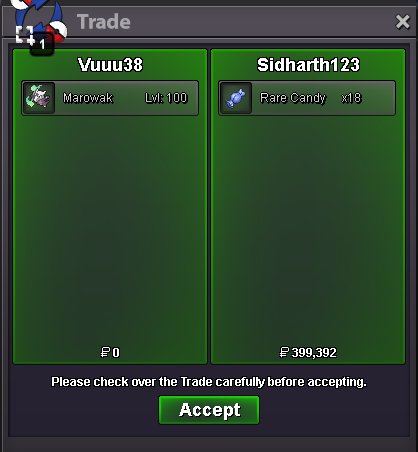
Task: Click the Rare Candy name label
Action: [x=293, y=98]
